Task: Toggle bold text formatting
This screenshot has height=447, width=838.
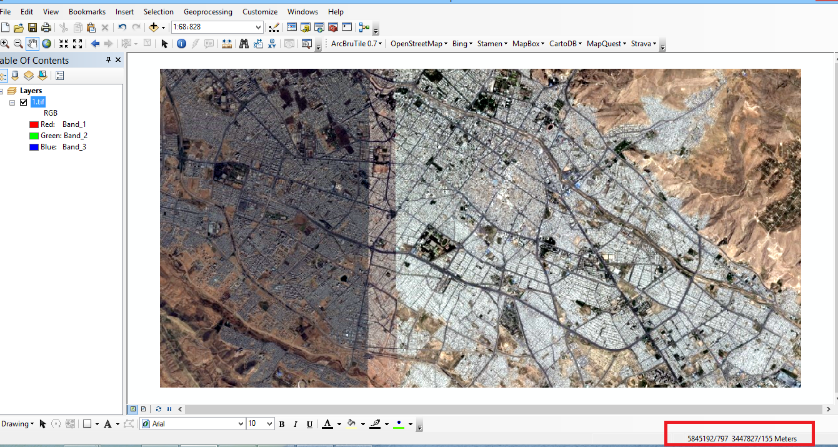Action: [x=282, y=424]
